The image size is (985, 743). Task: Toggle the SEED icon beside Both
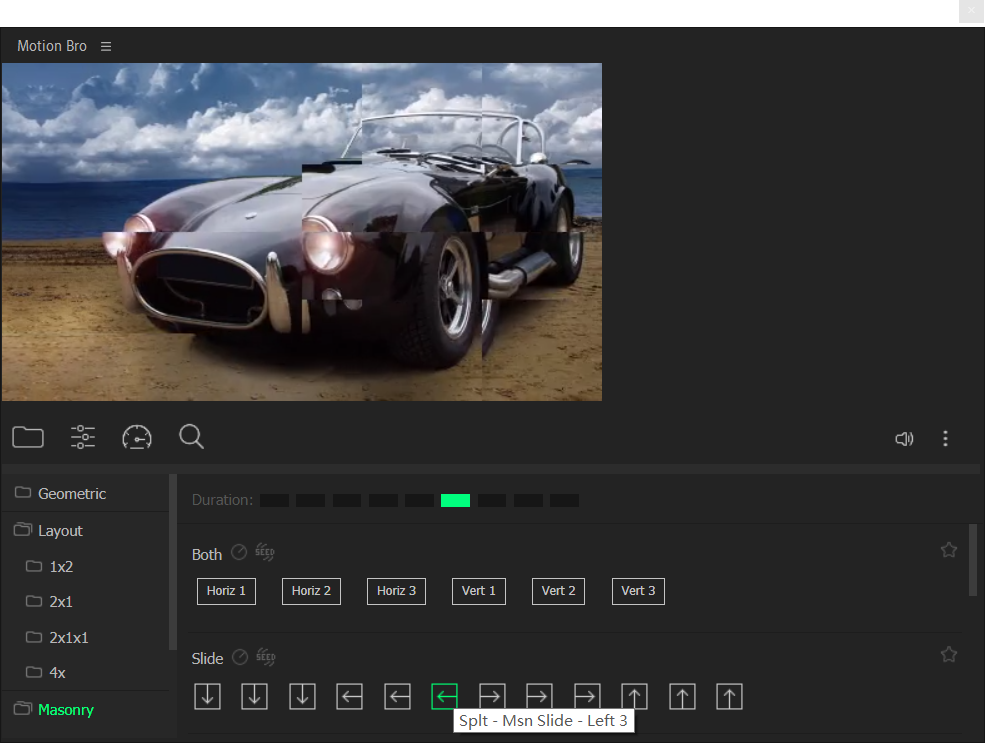[264, 553]
